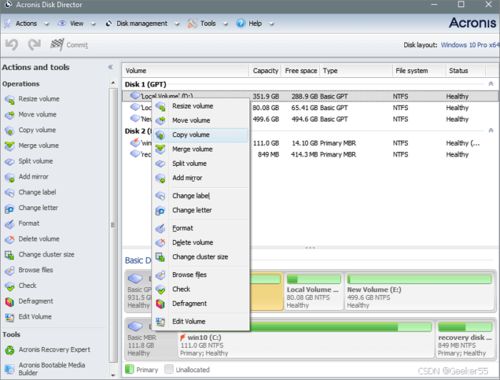Click Add mirror icon in left panel

(10, 177)
